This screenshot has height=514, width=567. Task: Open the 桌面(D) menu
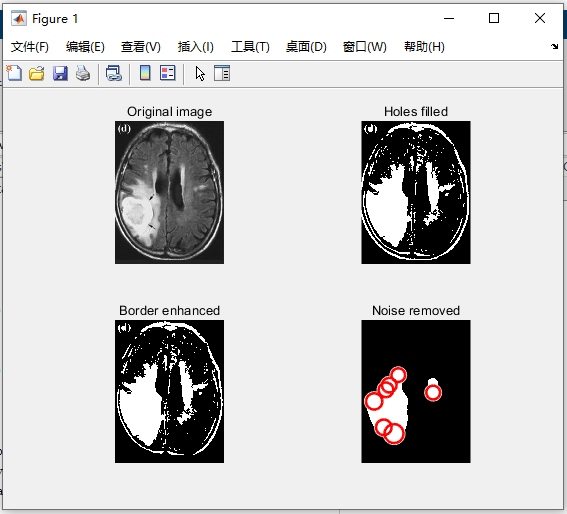306,47
